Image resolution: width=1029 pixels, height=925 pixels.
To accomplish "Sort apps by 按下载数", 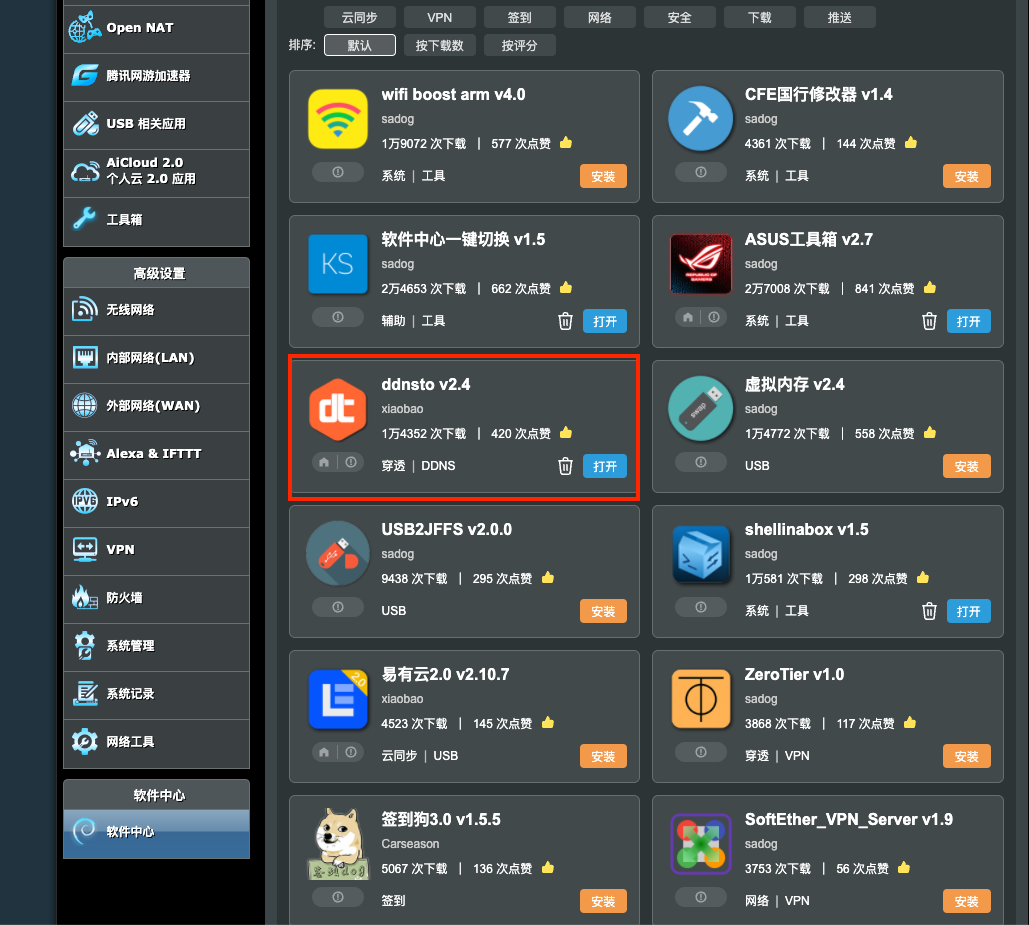I will coord(440,45).
